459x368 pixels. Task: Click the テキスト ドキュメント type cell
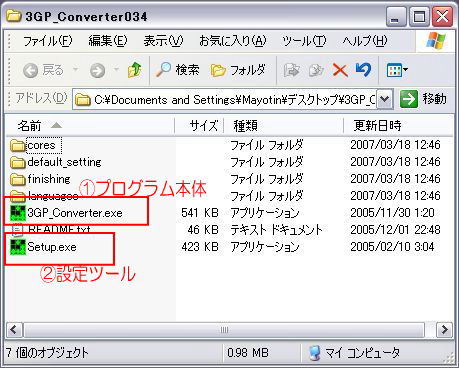(x=277, y=230)
